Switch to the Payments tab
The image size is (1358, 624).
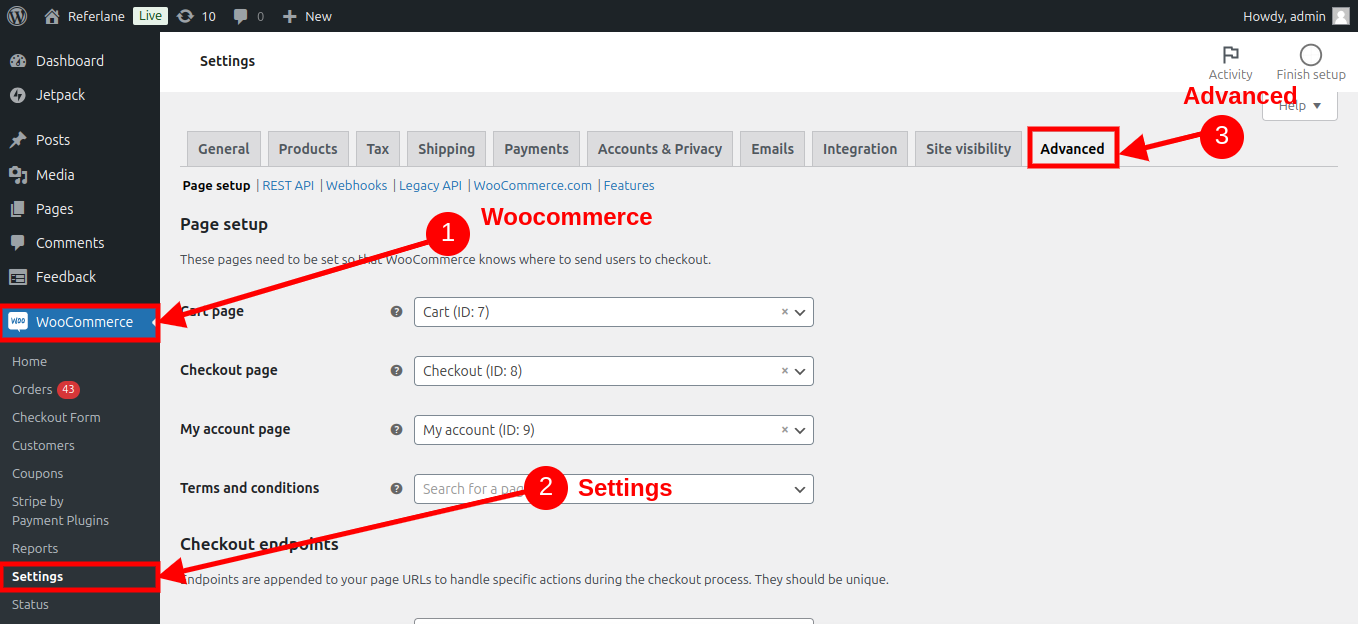click(536, 149)
